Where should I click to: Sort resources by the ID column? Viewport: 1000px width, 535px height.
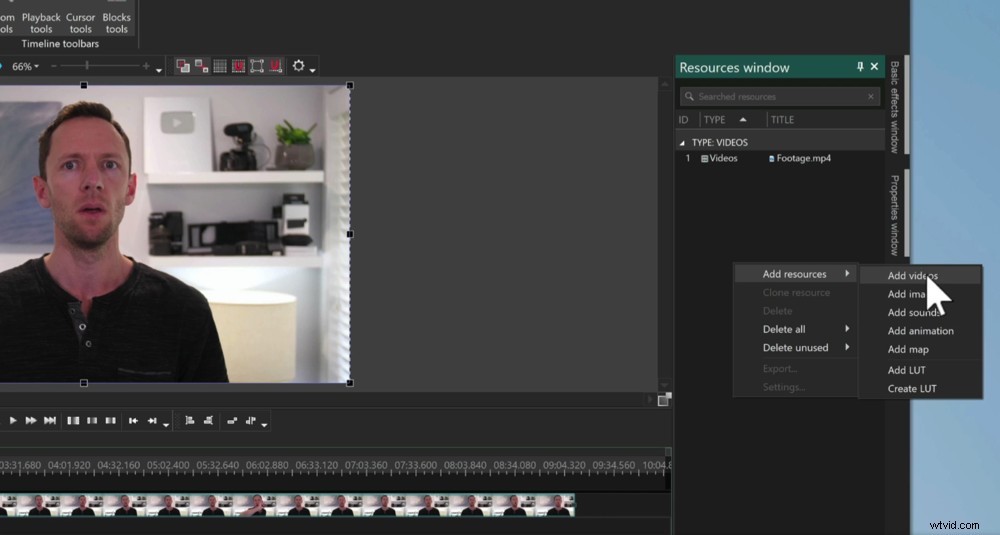tap(684, 120)
